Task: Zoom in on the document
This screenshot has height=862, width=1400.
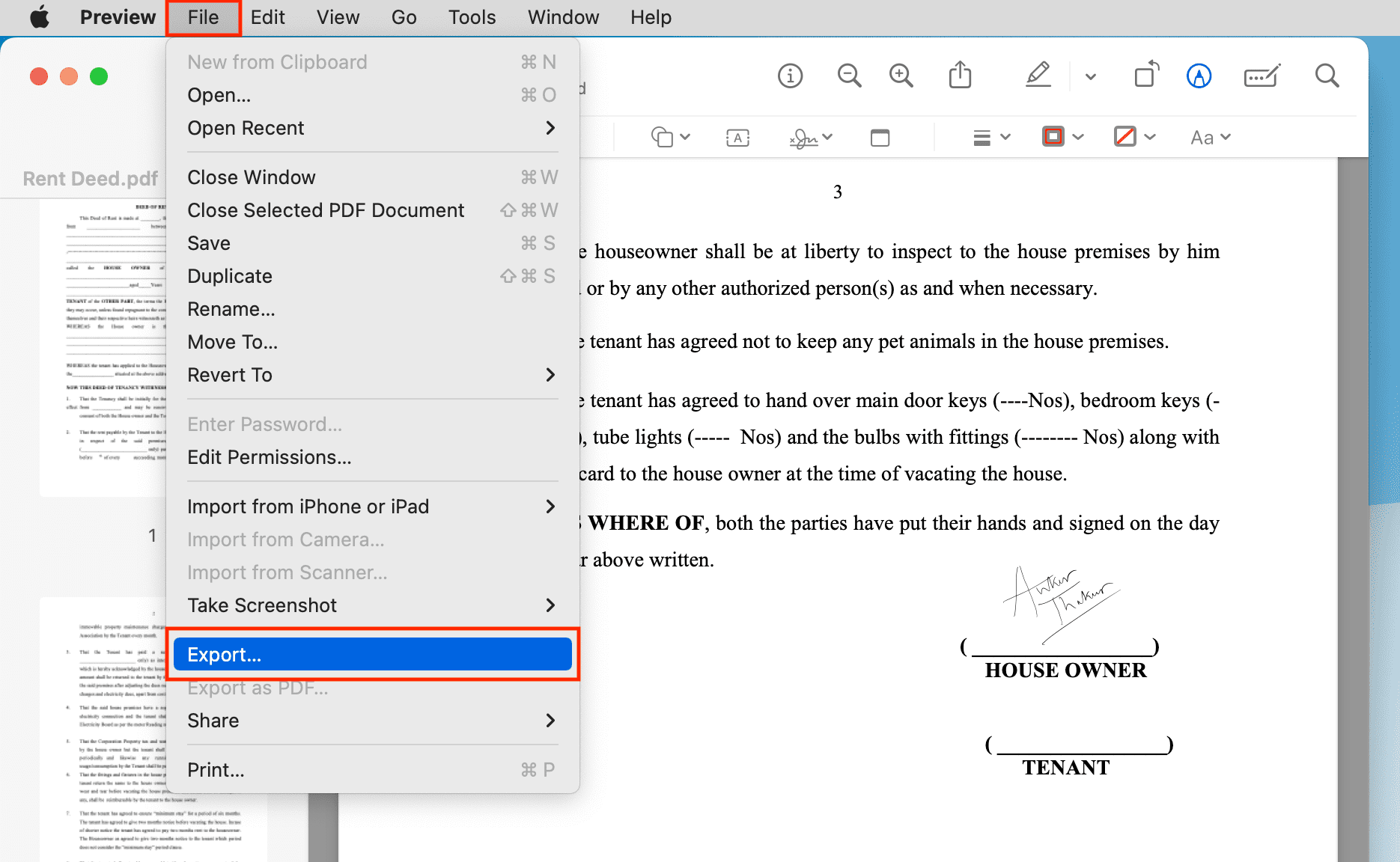Action: coord(901,76)
